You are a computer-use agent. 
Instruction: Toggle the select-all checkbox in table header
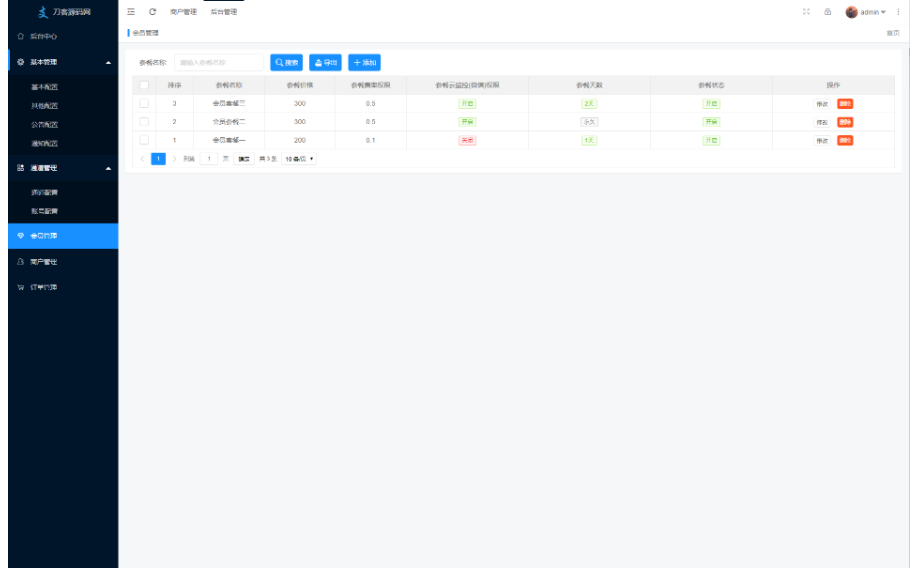[x=144, y=85]
